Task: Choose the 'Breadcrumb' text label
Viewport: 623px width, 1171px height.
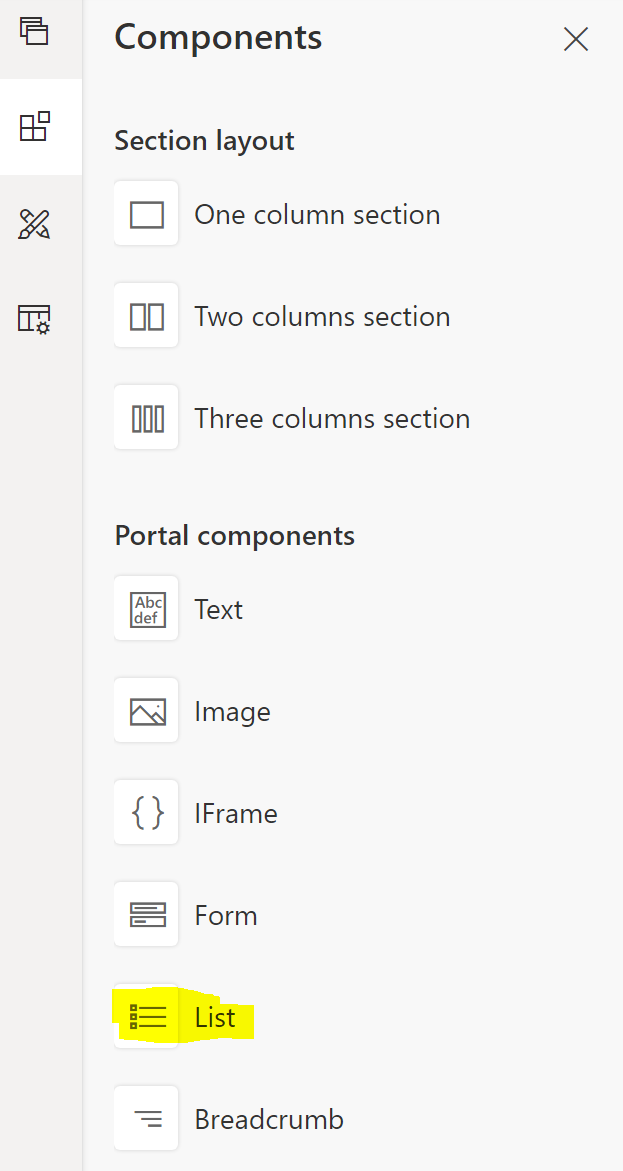Action: click(x=269, y=1119)
